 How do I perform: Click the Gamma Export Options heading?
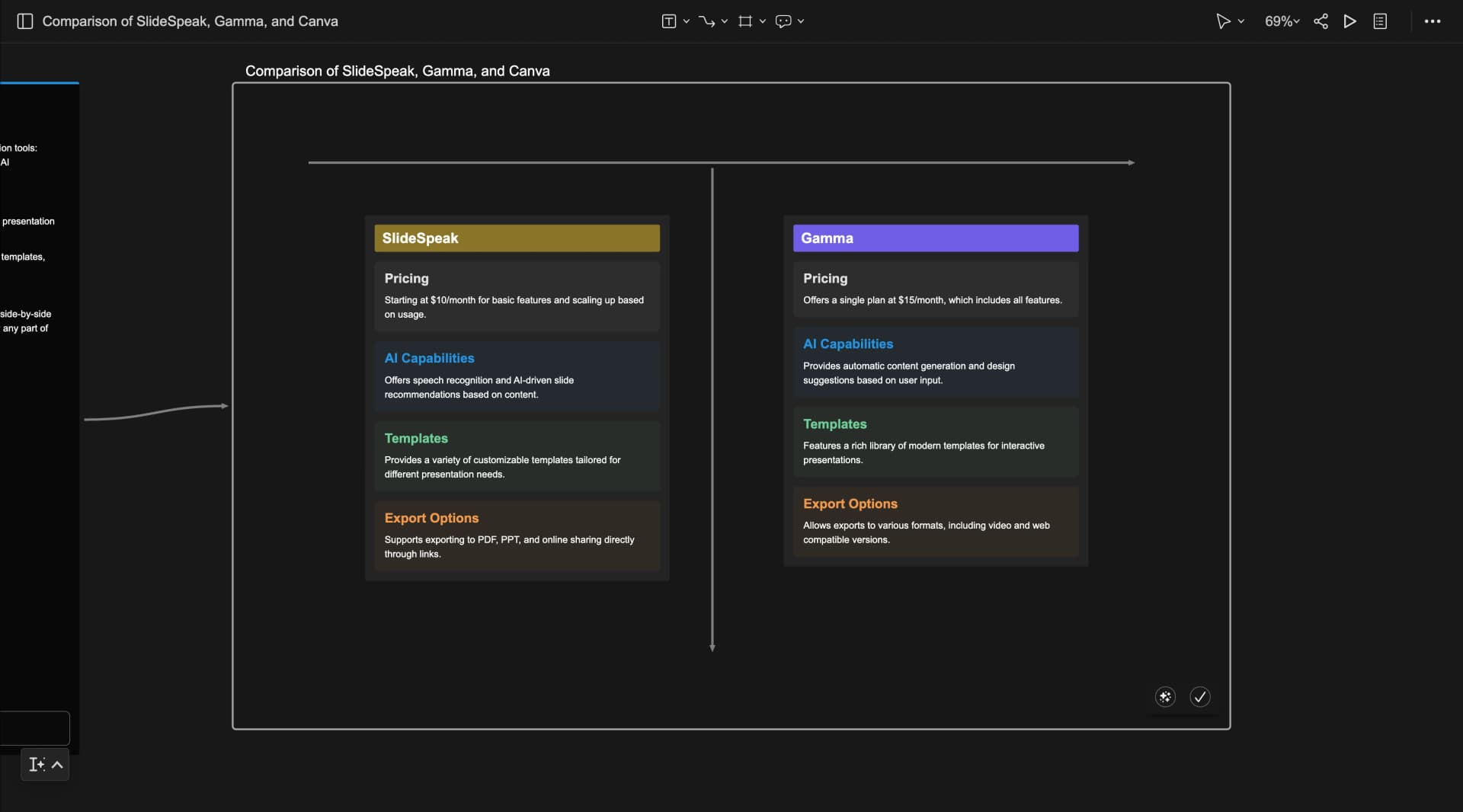[x=850, y=504]
